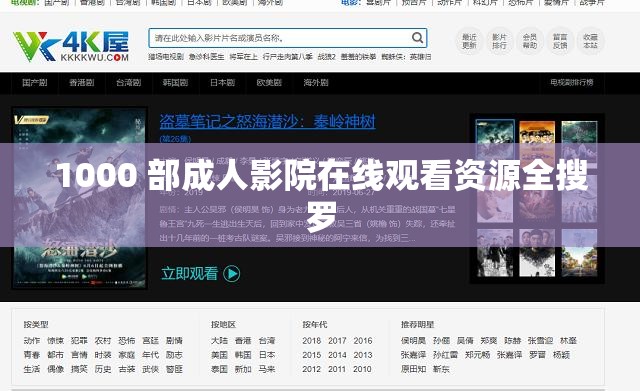Filter by genre 历史
640x391 pixels.
click(103, 369)
